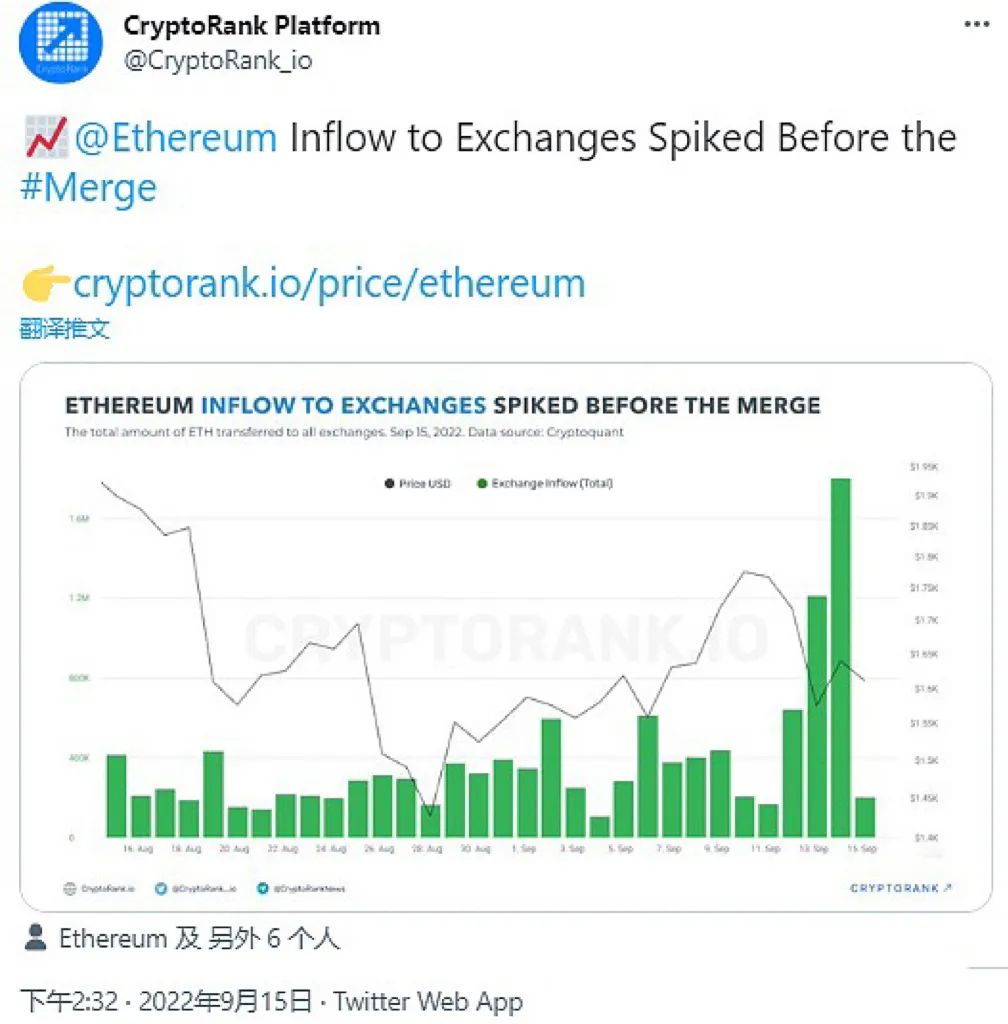Click the CryptoRank Platform profile avatar

[60, 42]
